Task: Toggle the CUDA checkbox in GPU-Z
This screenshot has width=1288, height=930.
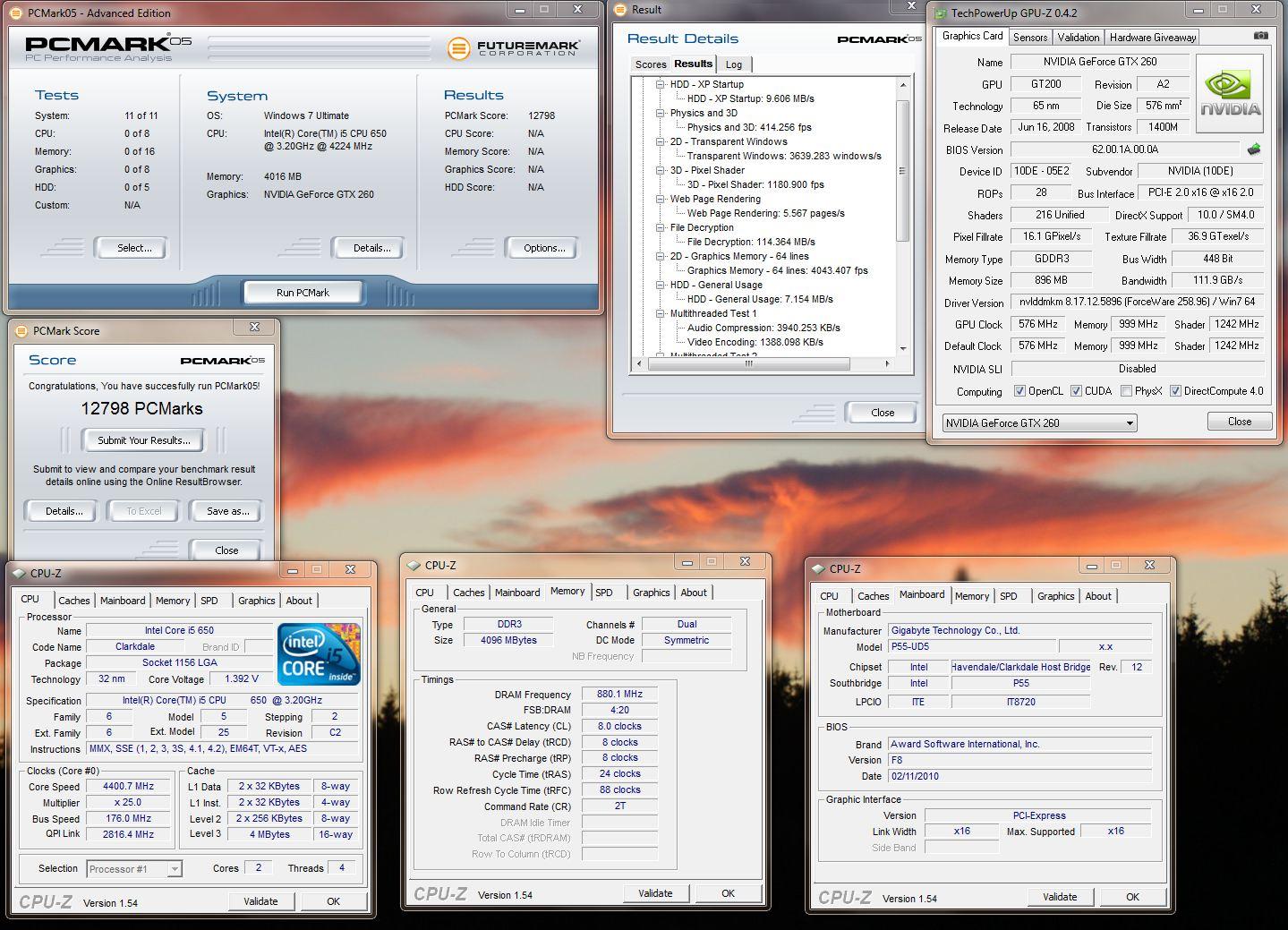Action: tap(1076, 391)
